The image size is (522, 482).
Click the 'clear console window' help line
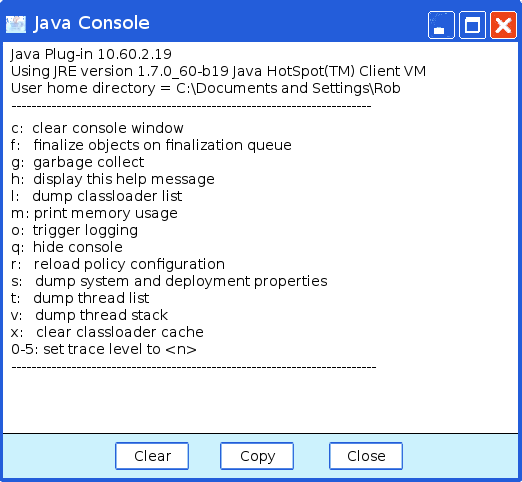pyautogui.click(x=97, y=128)
